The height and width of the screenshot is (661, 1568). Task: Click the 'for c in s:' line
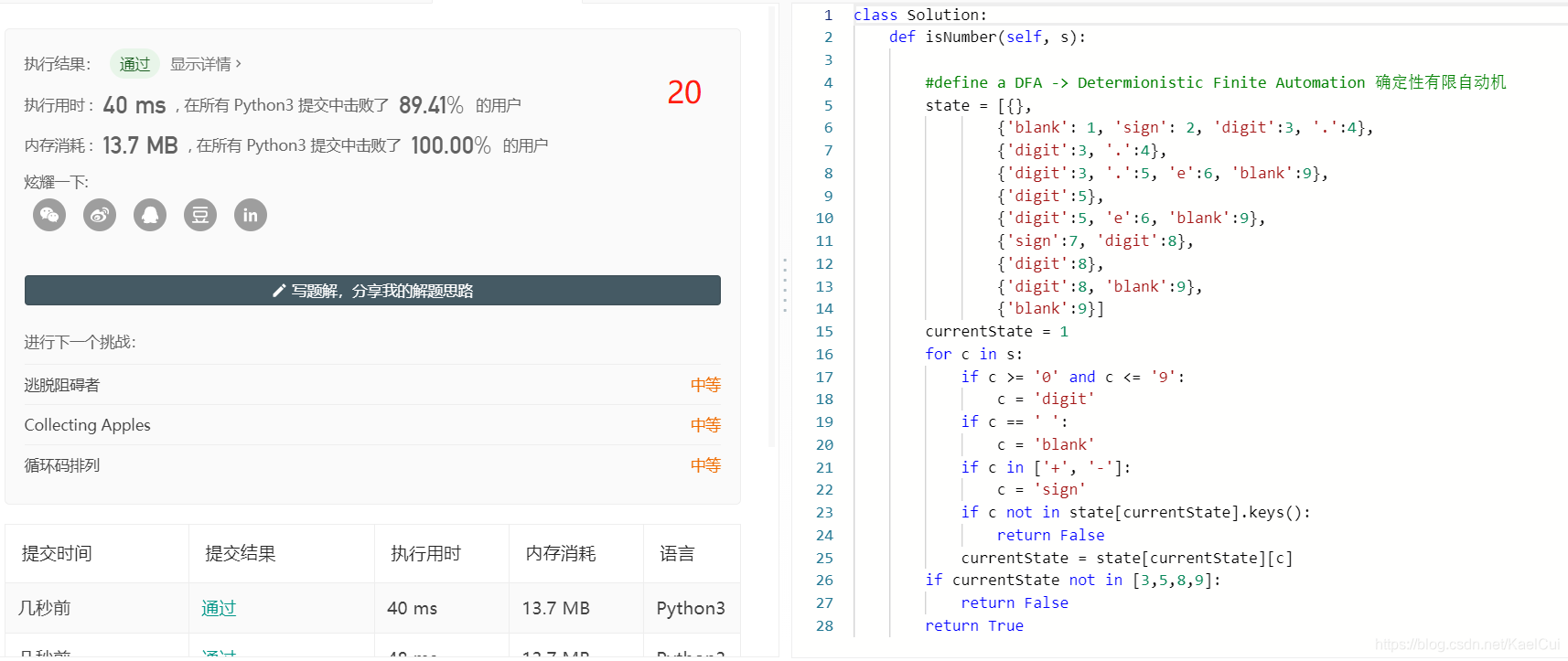click(973, 354)
